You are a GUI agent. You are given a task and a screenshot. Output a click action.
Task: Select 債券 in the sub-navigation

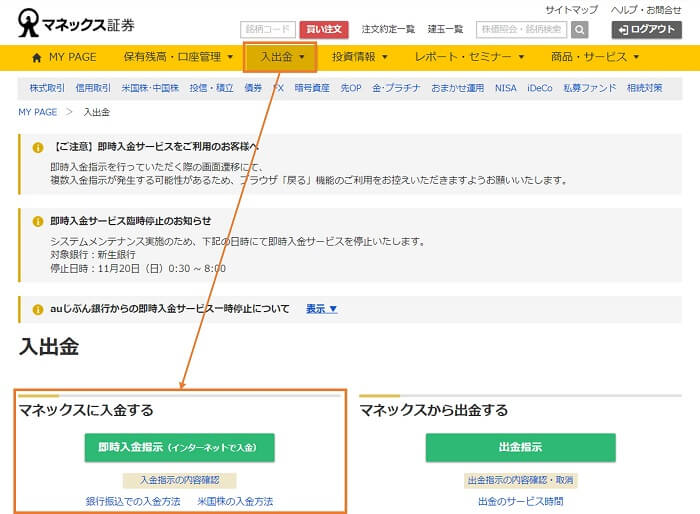point(253,88)
